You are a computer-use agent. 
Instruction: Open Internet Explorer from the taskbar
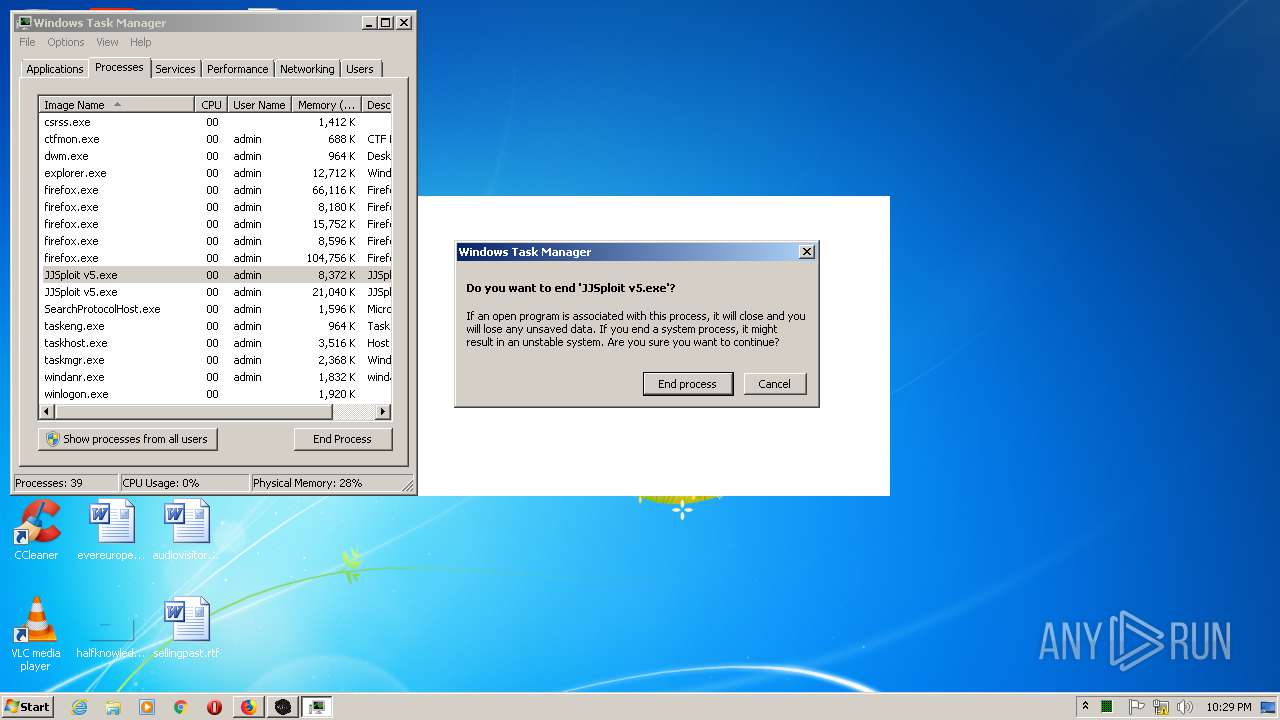pos(80,707)
